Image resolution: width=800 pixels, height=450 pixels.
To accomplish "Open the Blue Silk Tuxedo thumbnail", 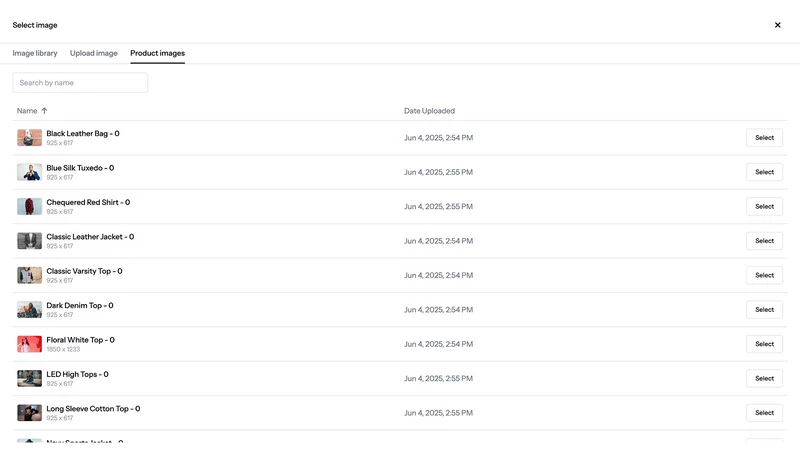I will pyautogui.click(x=30, y=172).
